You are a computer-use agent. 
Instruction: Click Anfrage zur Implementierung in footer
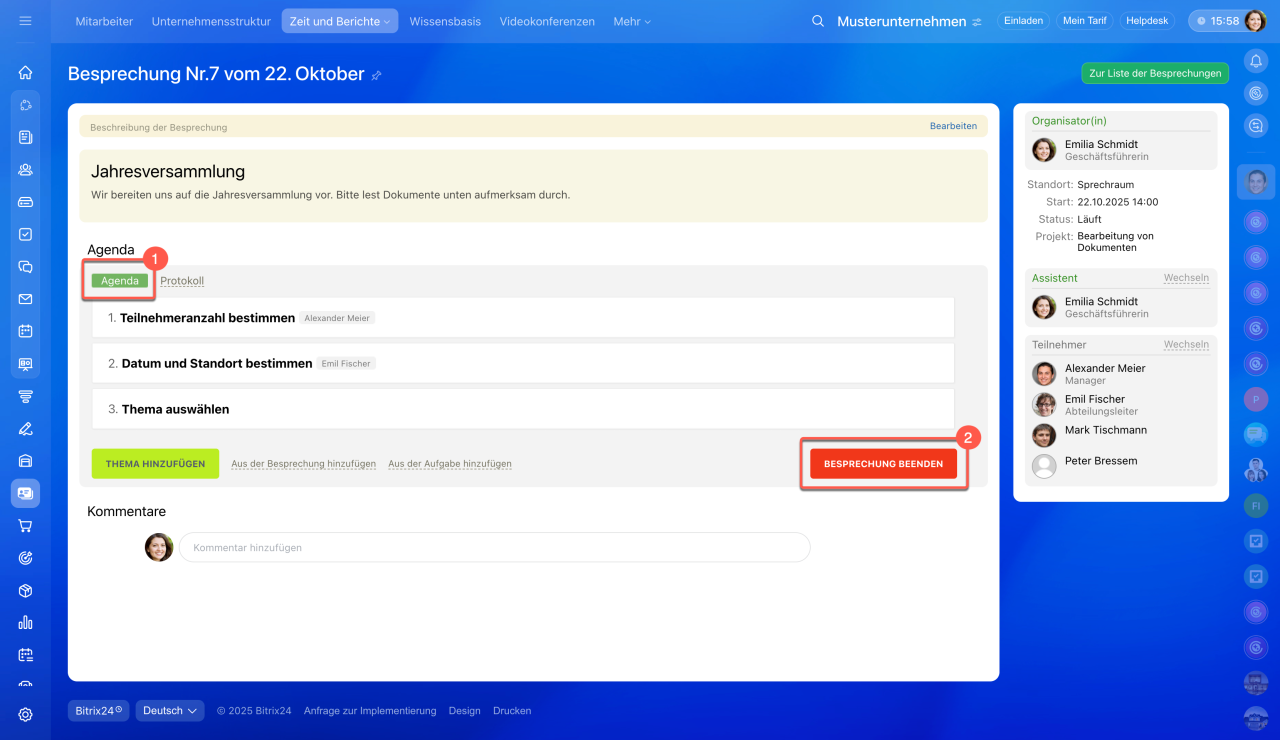tap(370, 711)
